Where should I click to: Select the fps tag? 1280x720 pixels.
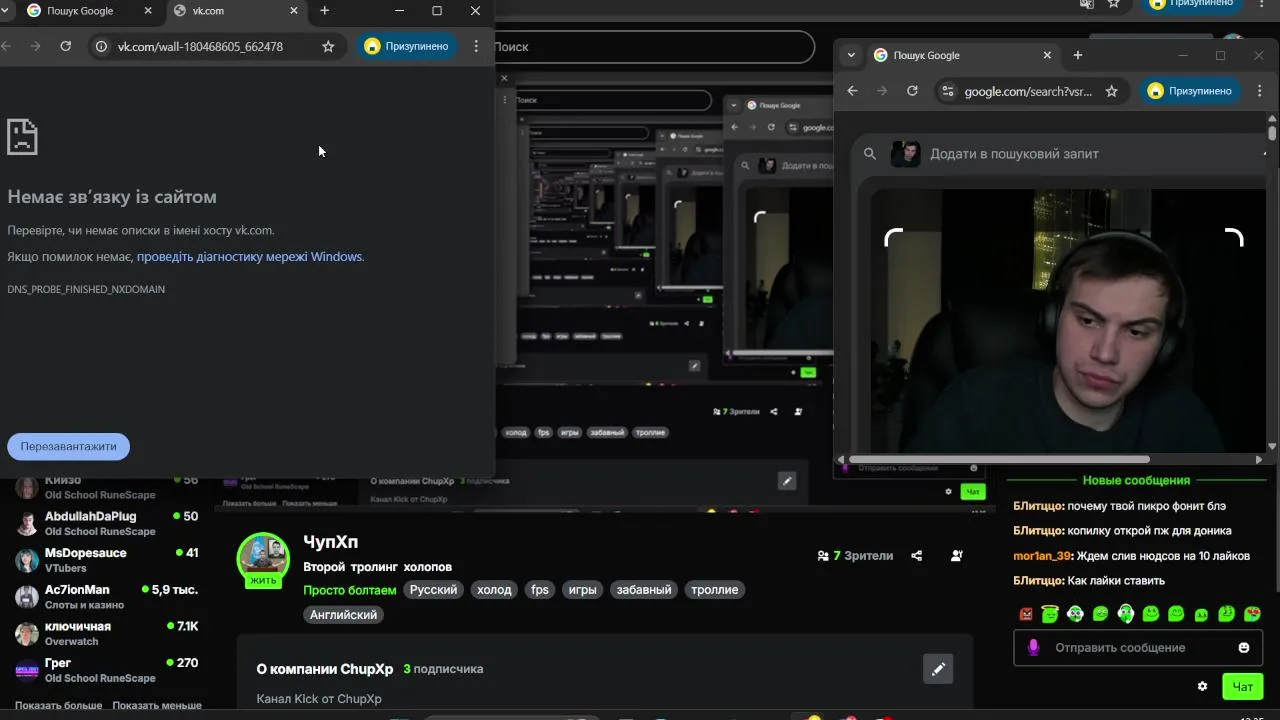540,590
